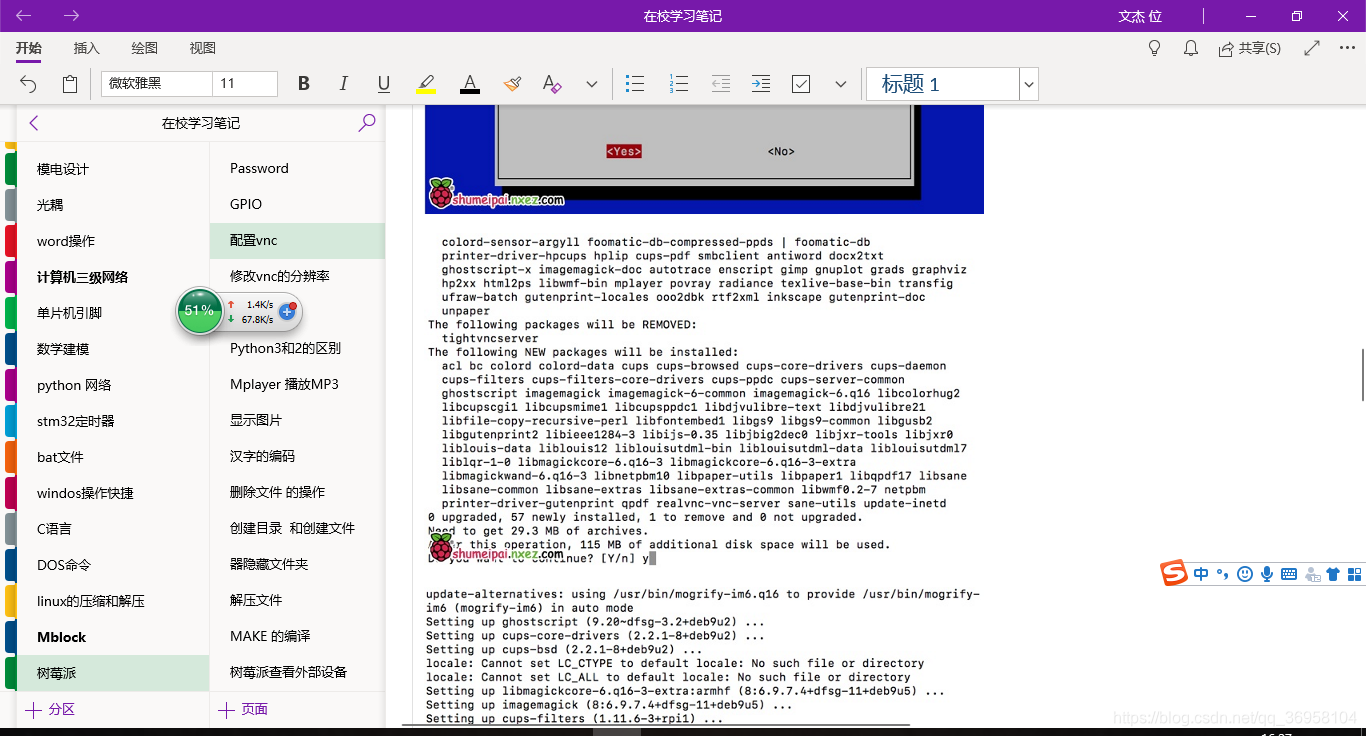Screen dimensions: 1366x736
Task: Open the Sogou soft keyboard icon
Action: [1289, 574]
